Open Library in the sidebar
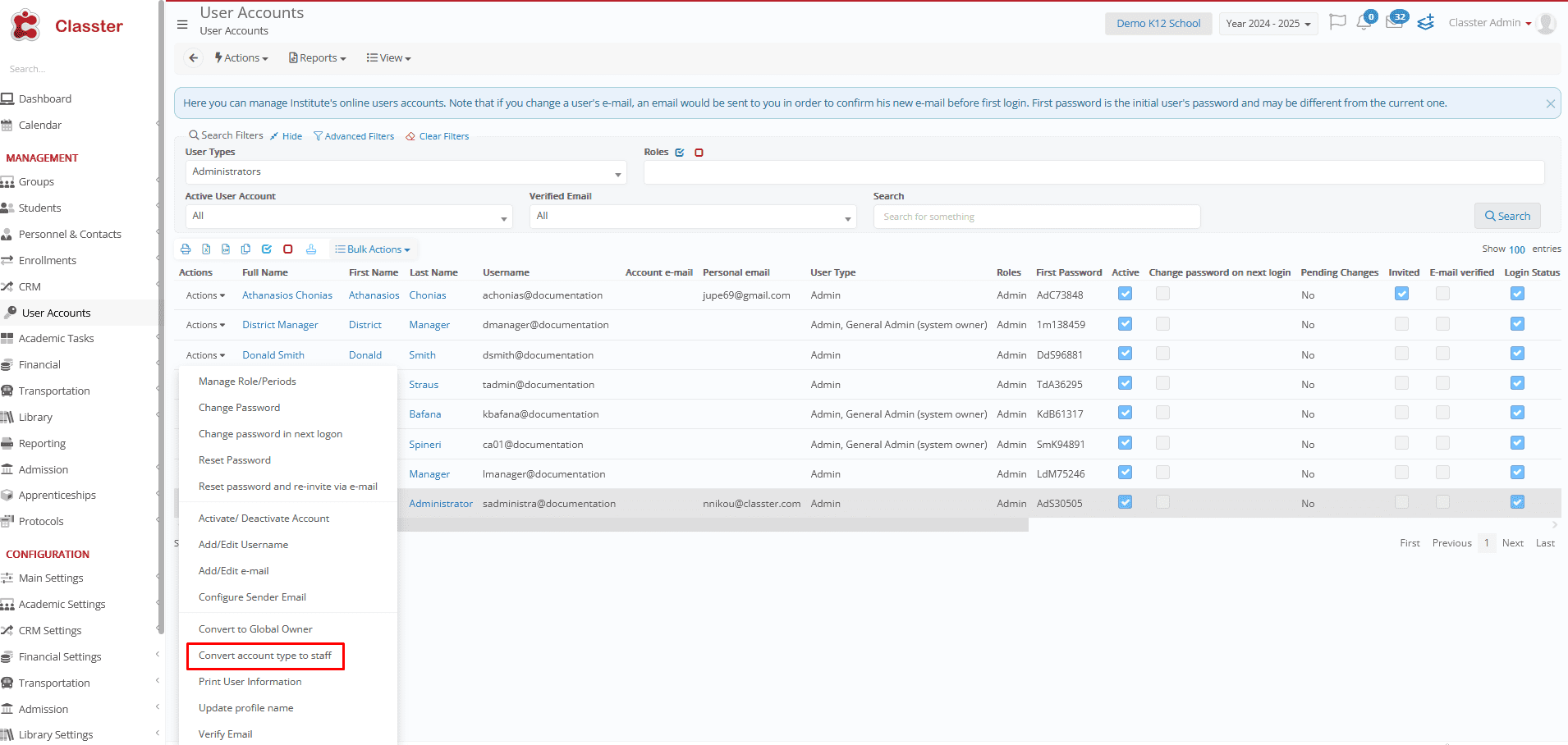Image resolution: width=1568 pixels, height=745 pixels. [x=35, y=417]
